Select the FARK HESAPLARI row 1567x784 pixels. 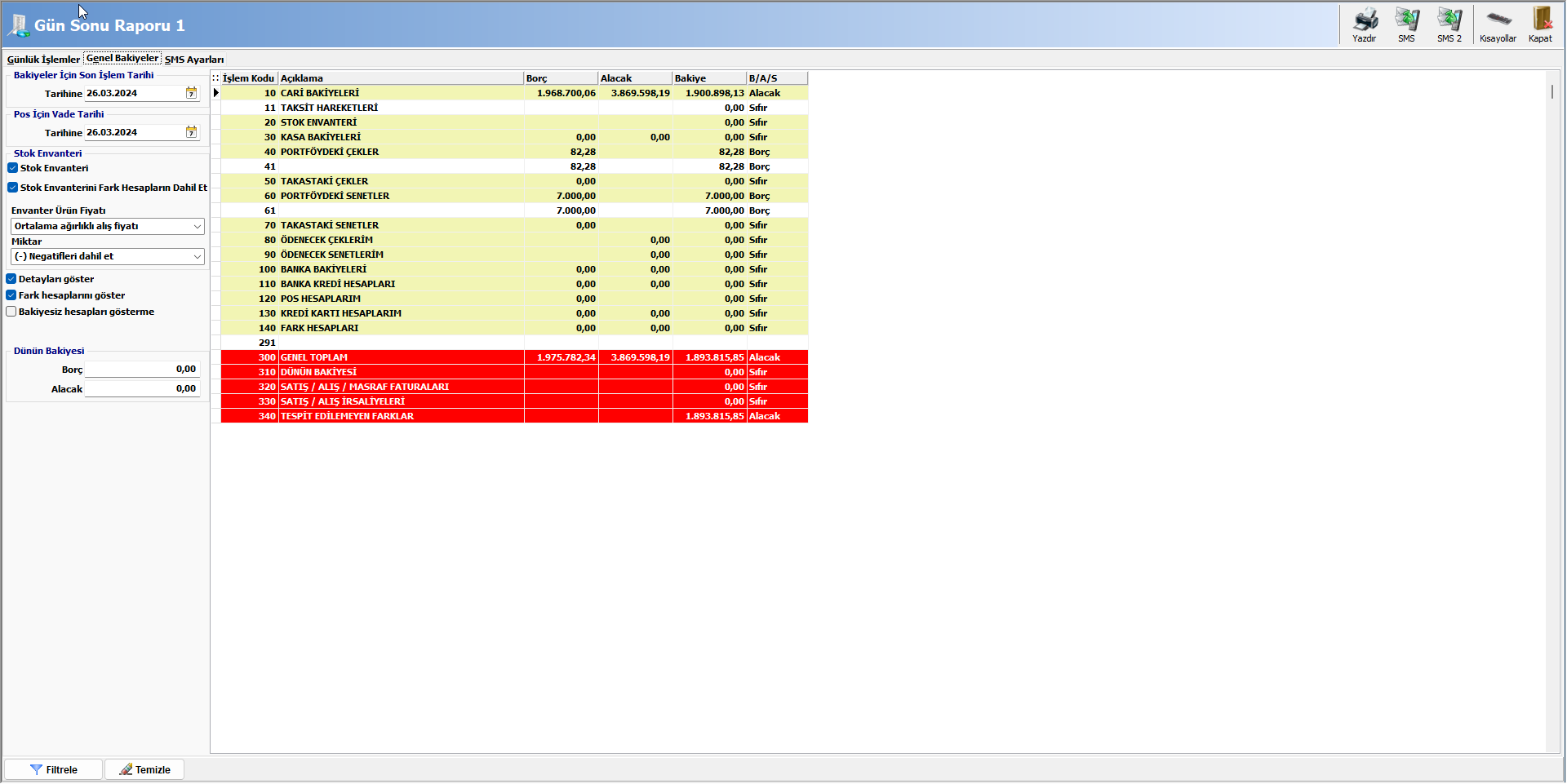point(514,328)
